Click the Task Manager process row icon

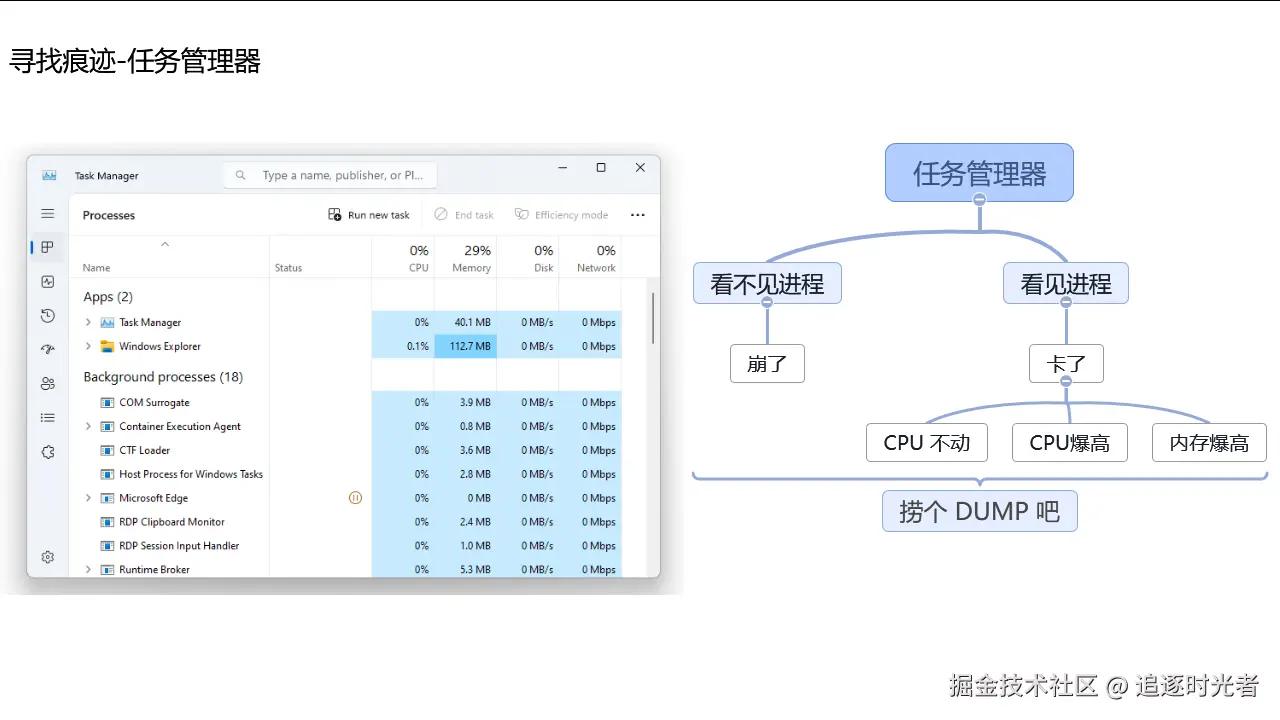tap(107, 322)
